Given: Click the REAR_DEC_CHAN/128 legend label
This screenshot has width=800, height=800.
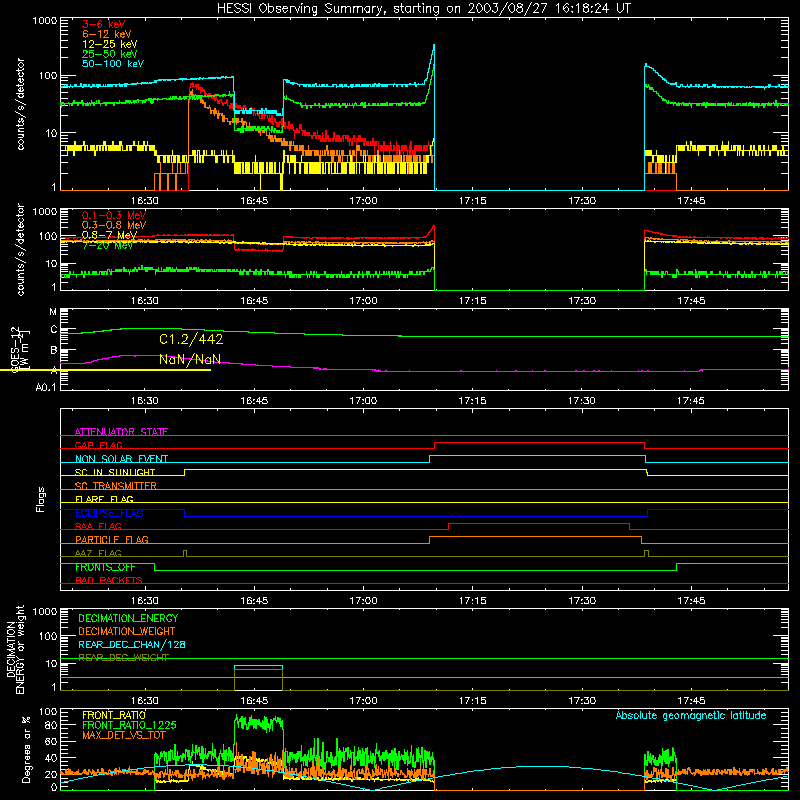Looking at the screenshot, I should (x=132, y=645).
